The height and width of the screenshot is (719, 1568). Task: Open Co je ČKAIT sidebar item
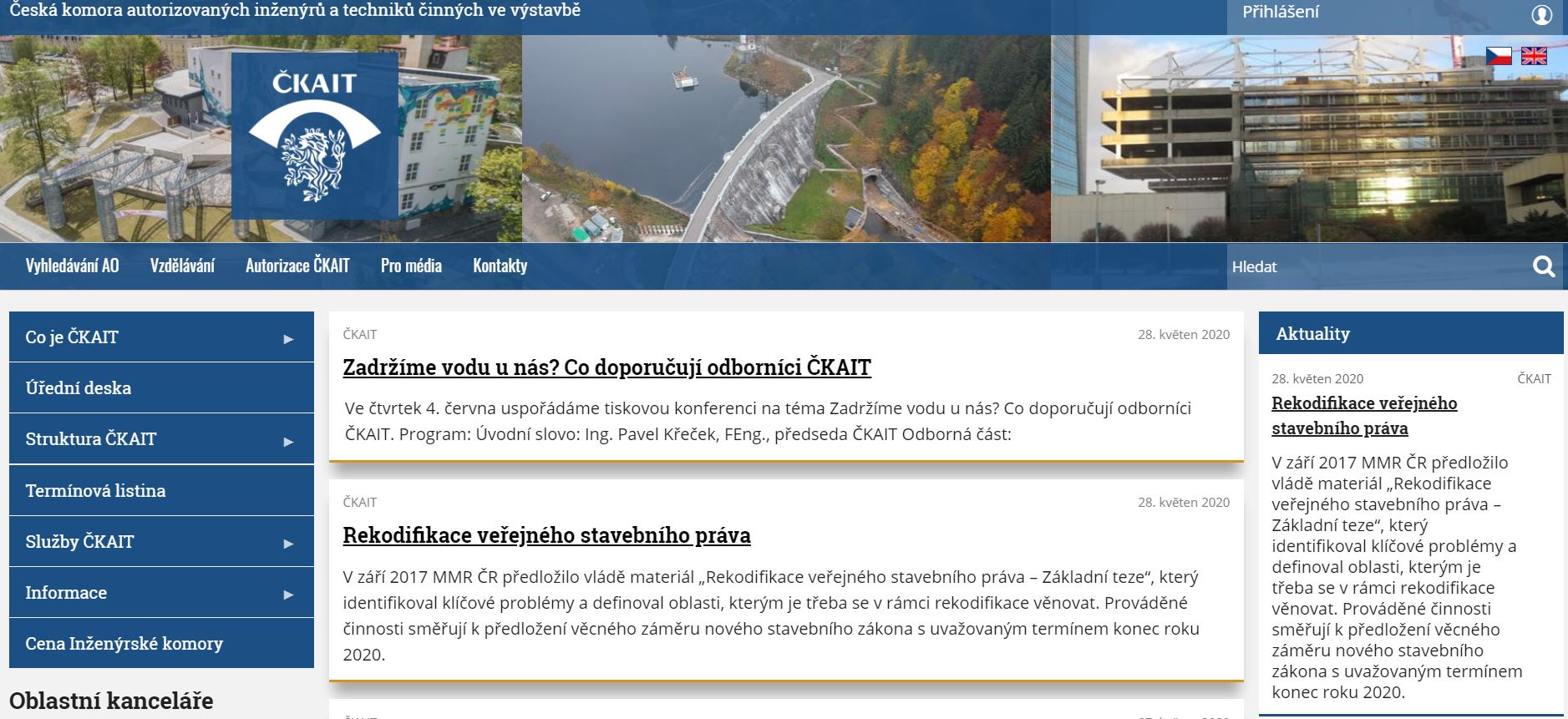(161, 337)
